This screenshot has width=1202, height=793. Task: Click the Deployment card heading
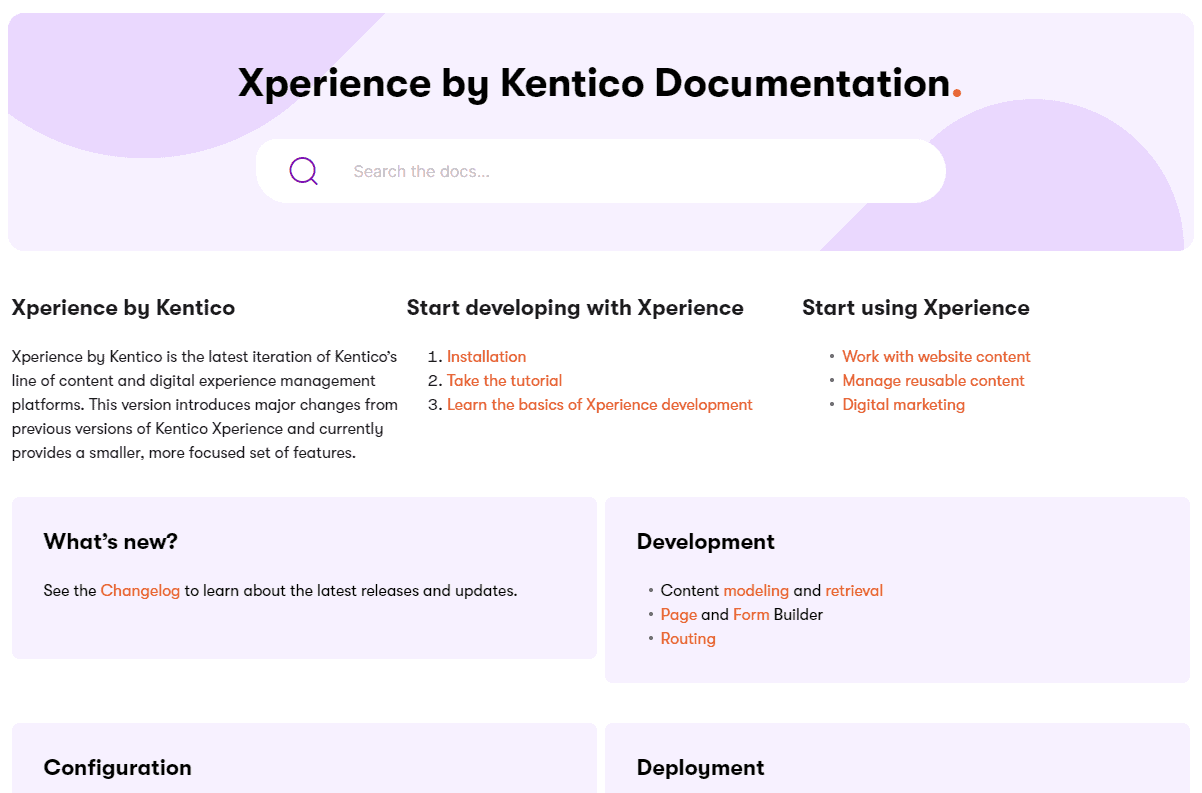(700, 768)
